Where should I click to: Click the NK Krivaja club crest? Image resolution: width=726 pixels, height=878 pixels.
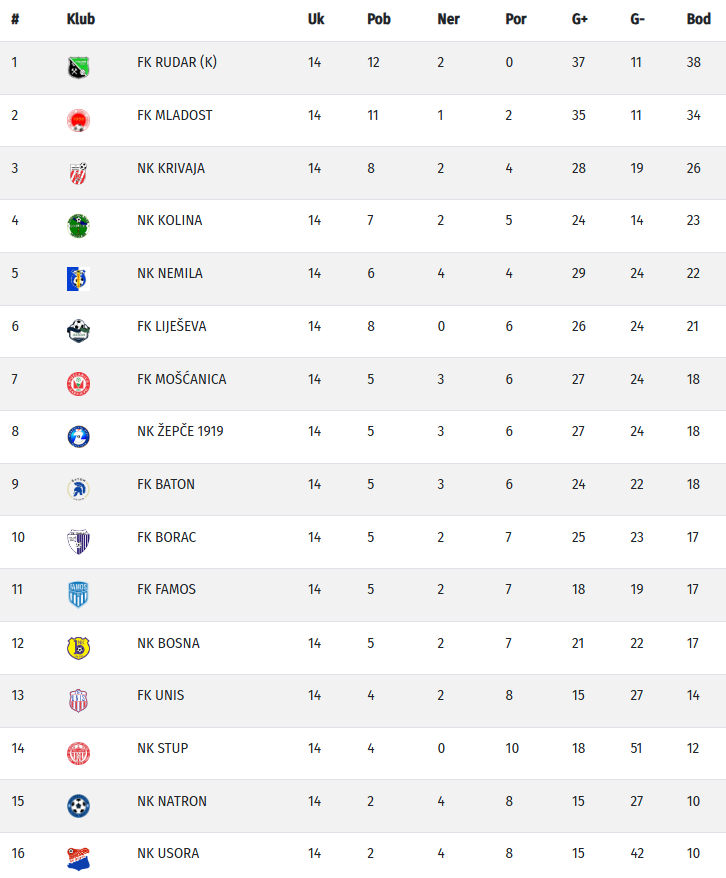[x=78, y=173]
